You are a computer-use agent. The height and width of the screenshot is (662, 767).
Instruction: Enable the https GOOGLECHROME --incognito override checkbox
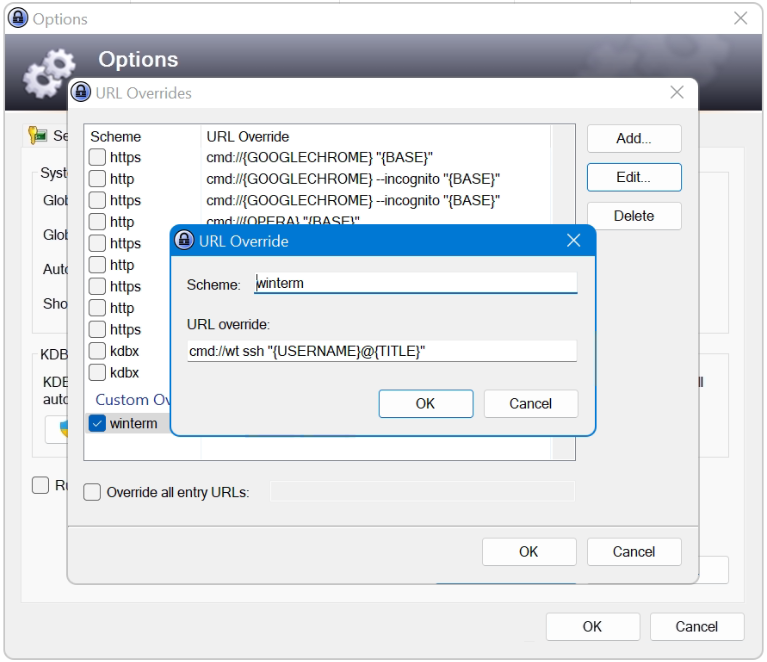pyautogui.click(x=97, y=201)
